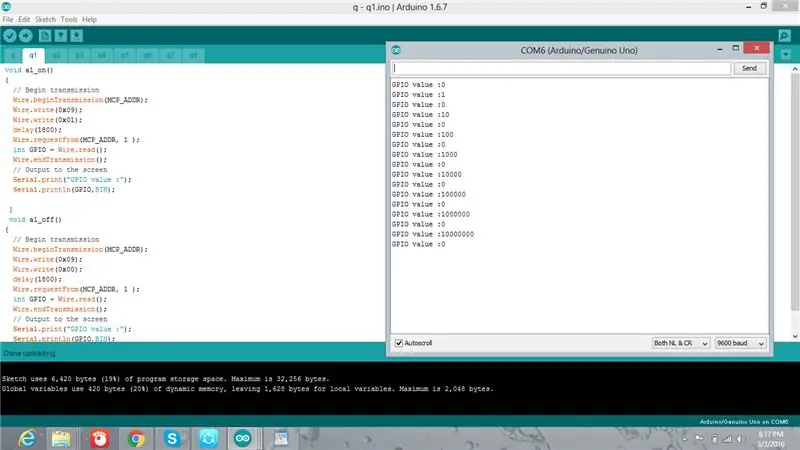Switch to Arduino IDE taskbar icon
The image size is (800, 450).
coord(243,438)
